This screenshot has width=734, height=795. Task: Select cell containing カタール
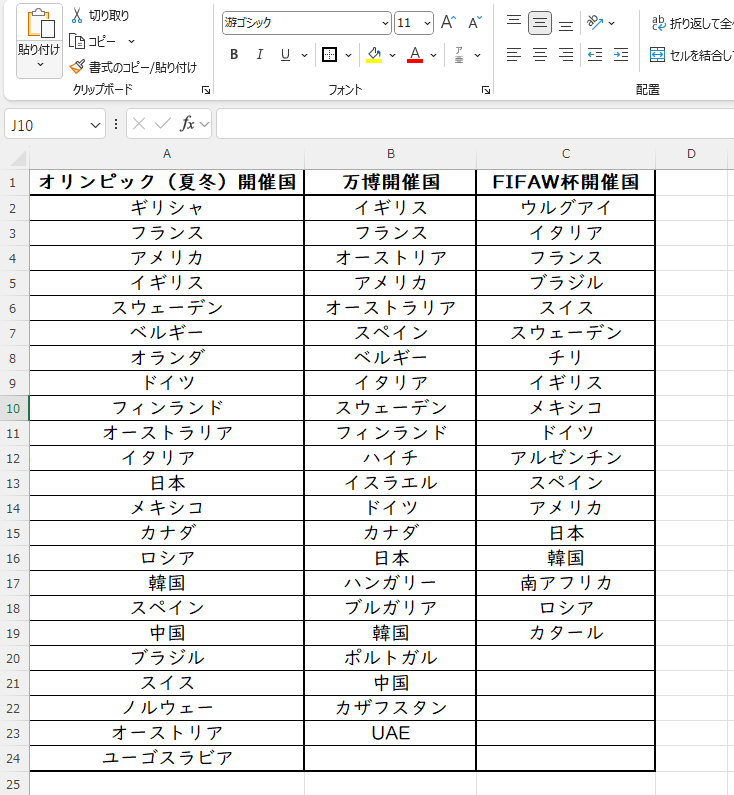pyautogui.click(x=566, y=633)
